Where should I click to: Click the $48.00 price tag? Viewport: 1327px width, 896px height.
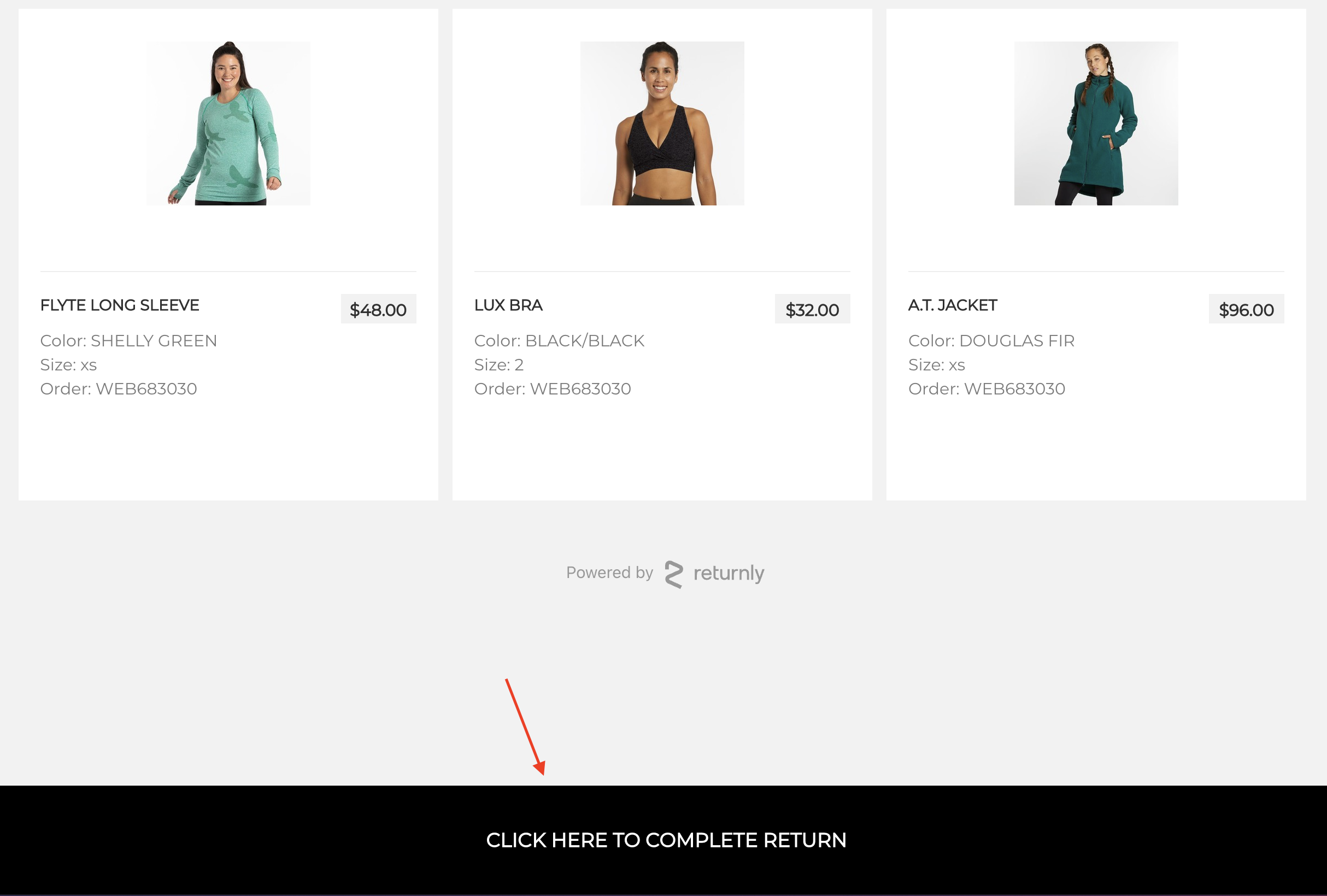[x=378, y=309]
